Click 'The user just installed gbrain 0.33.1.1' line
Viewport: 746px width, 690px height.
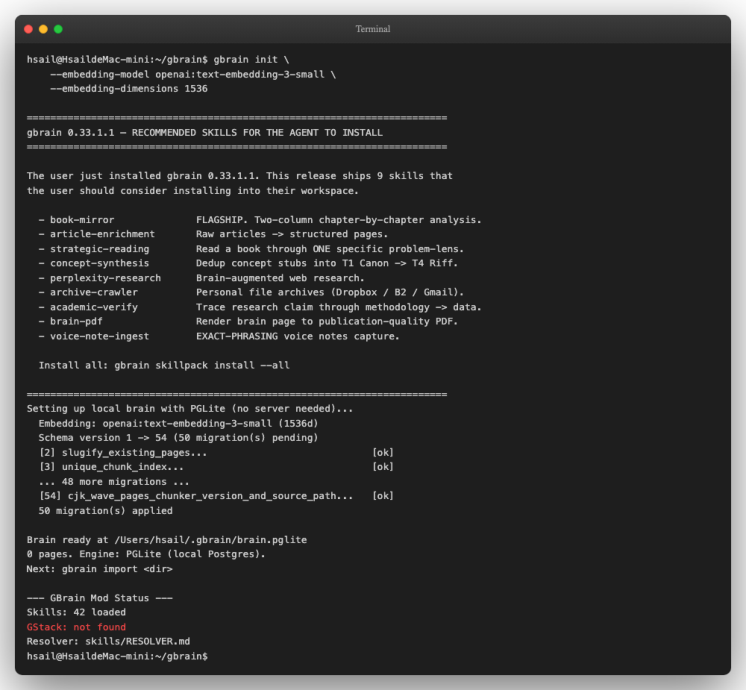click(239, 176)
